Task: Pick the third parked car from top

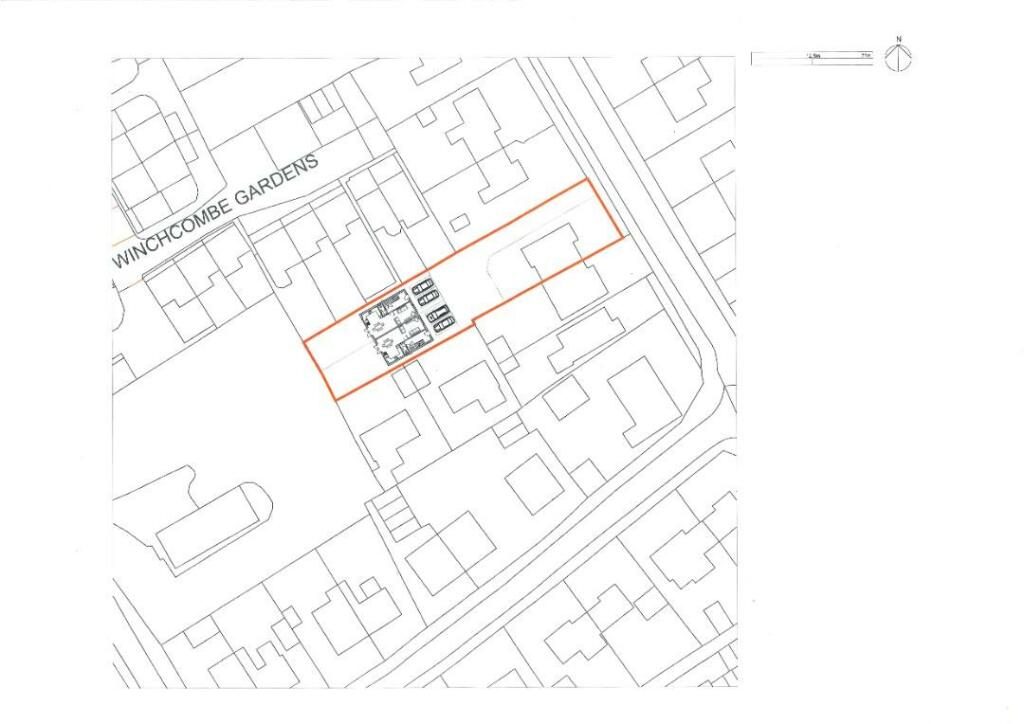Action: coord(438,315)
